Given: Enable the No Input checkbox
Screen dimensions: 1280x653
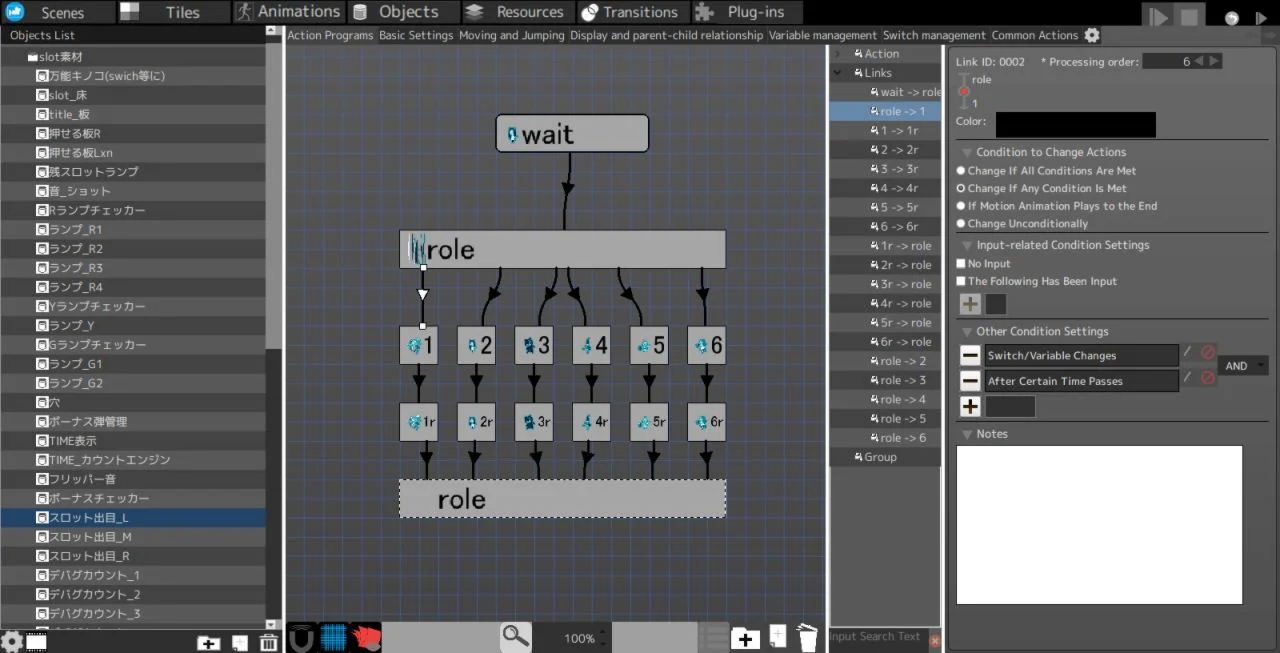Looking at the screenshot, I should [962, 264].
